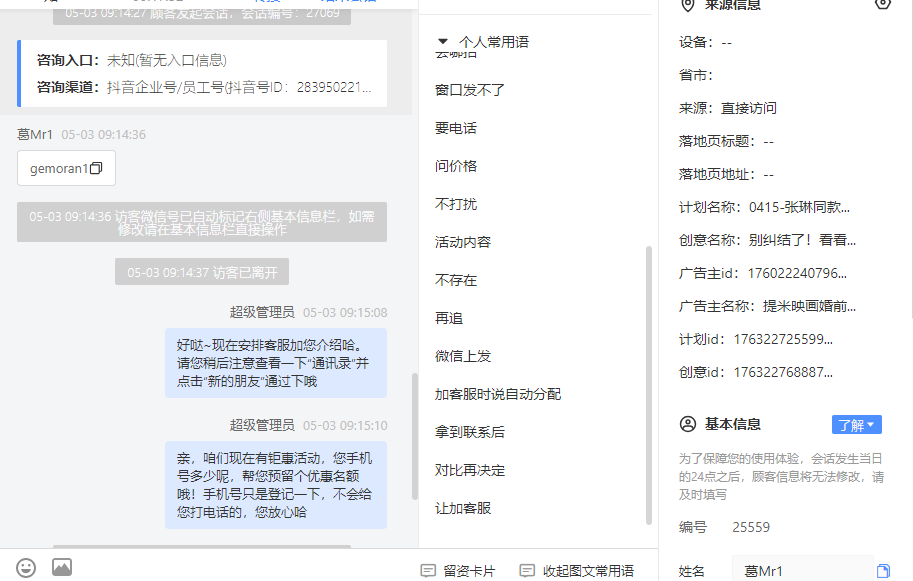Click the 计划名称 0415-张琳同款 value

pos(799,207)
